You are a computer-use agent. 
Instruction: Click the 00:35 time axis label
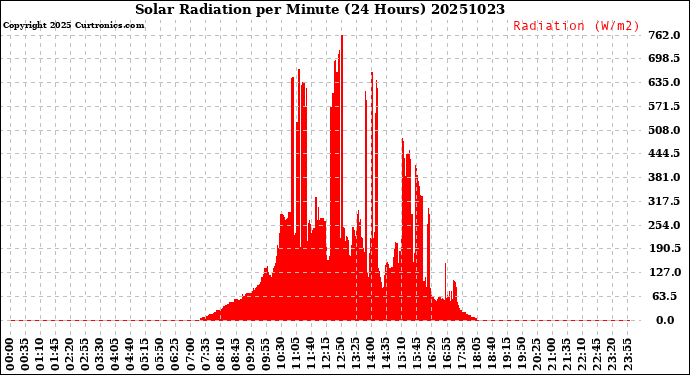(x=25, y=355)
